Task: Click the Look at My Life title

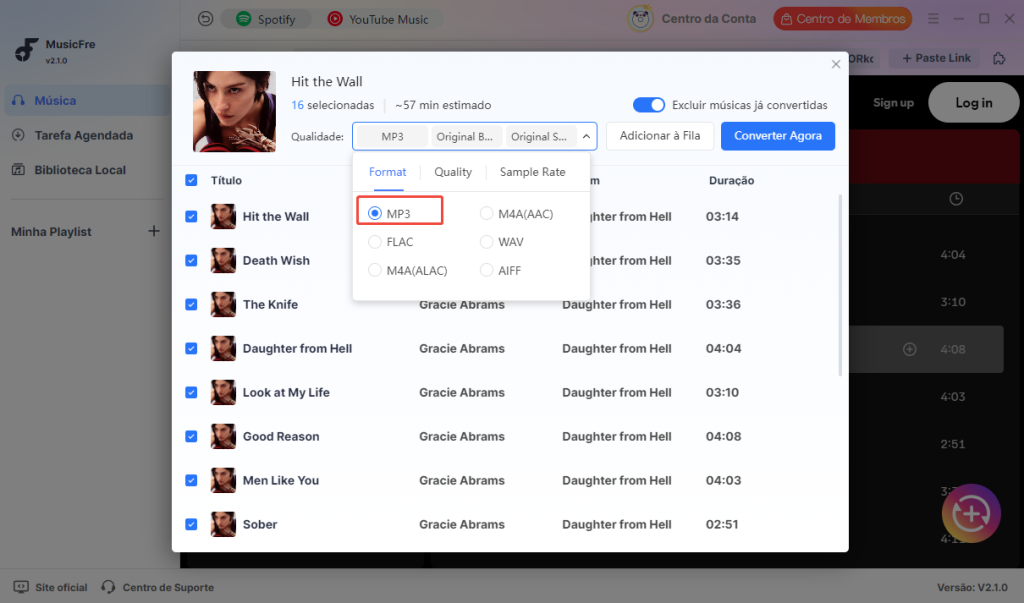Action: (286, 392)
